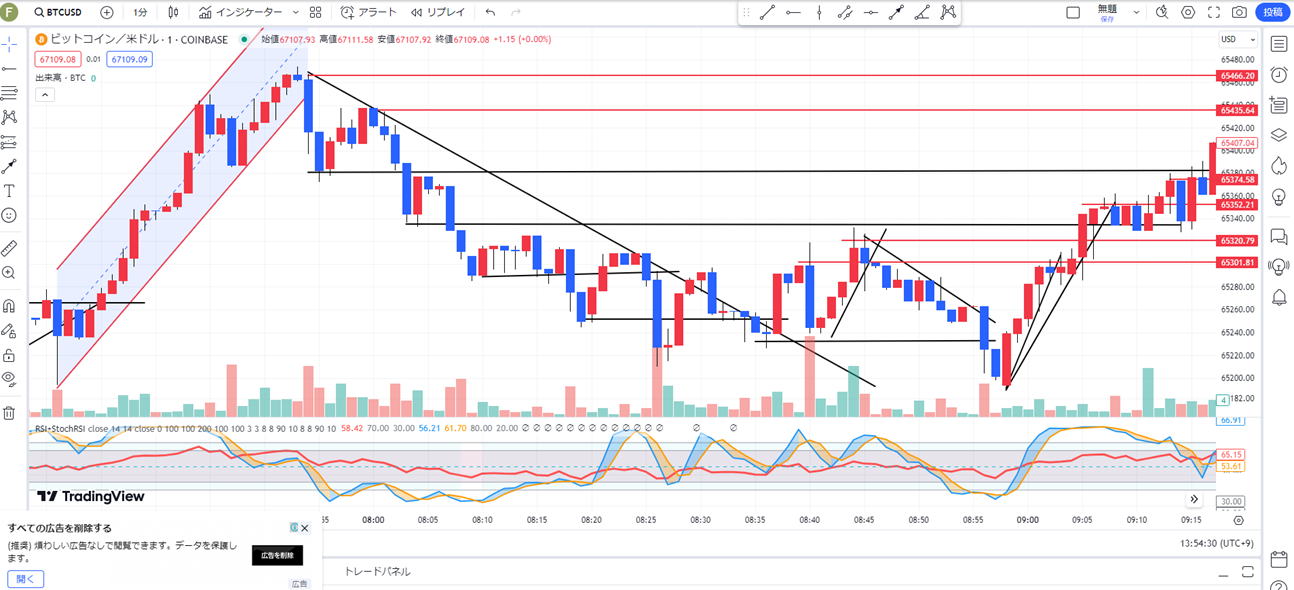This screenshot has width=1294, height=590.
Task: Click the アラート alert button
Action: (x=369, y=13)
